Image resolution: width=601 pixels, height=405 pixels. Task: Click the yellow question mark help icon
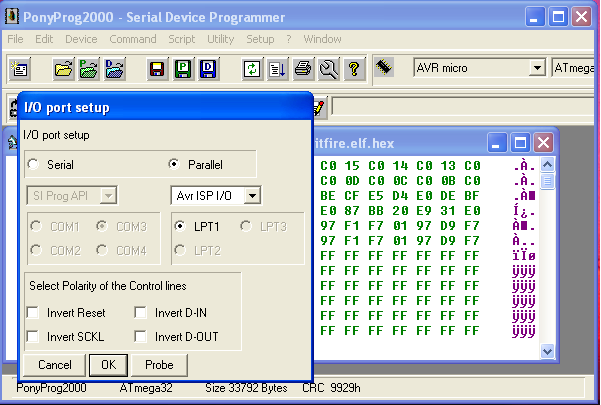coord(354,69)
